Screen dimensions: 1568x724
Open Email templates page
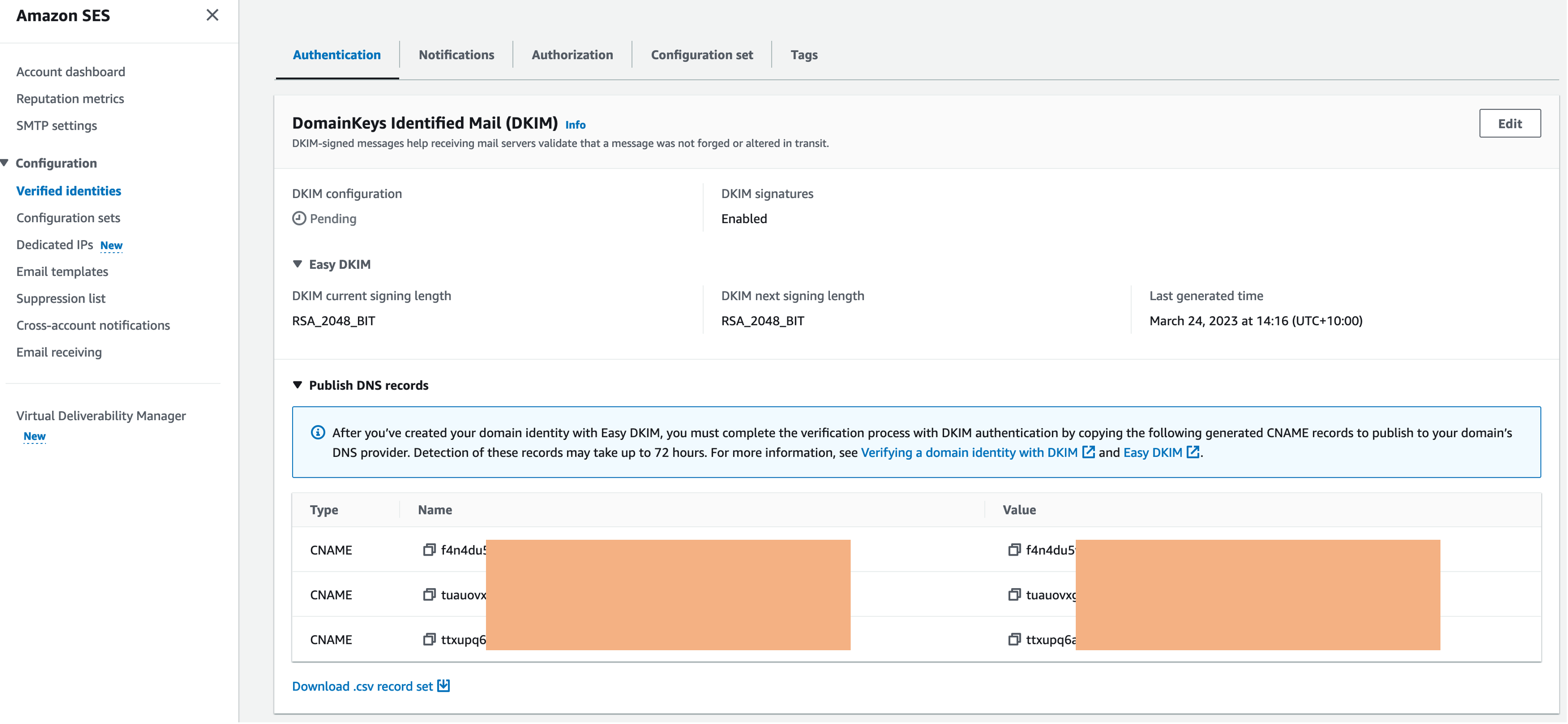tap(62, 272)
